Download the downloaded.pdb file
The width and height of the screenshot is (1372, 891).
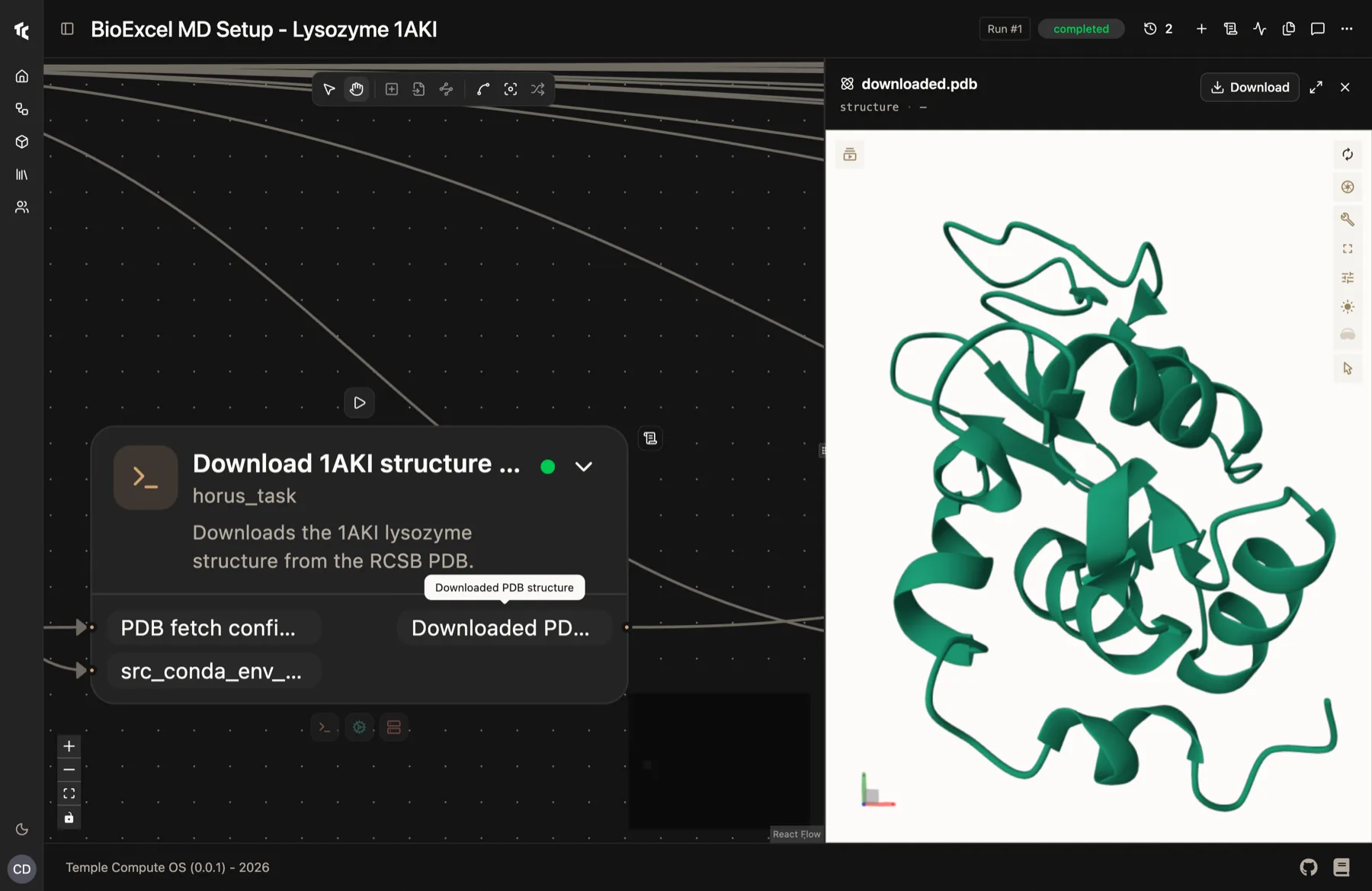(1250, 87)
